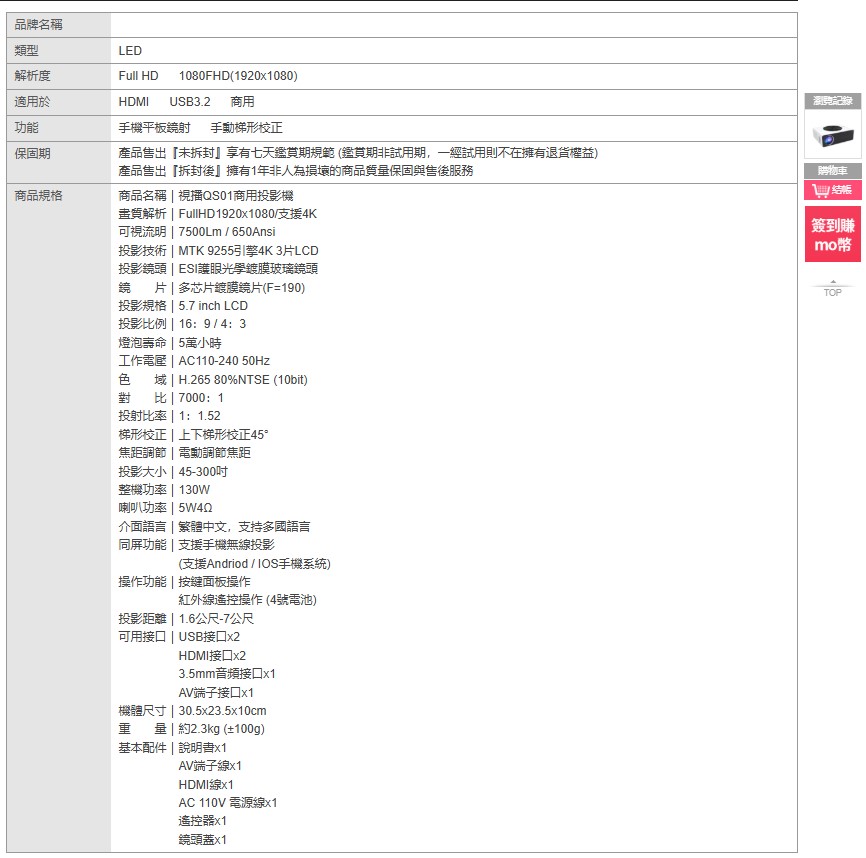Click the 7500Lm / 650Ansi brightness spec line
The width and height of the screenshot is (866, 858).
(226, 232)
